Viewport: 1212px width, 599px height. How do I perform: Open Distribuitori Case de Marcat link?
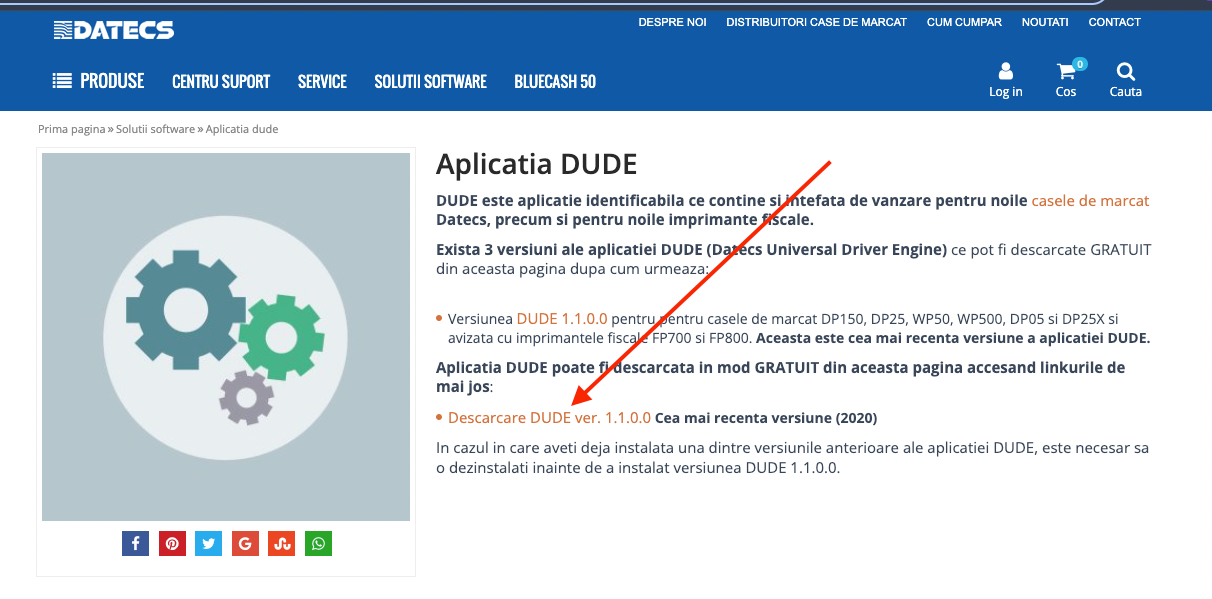[816, 22]
